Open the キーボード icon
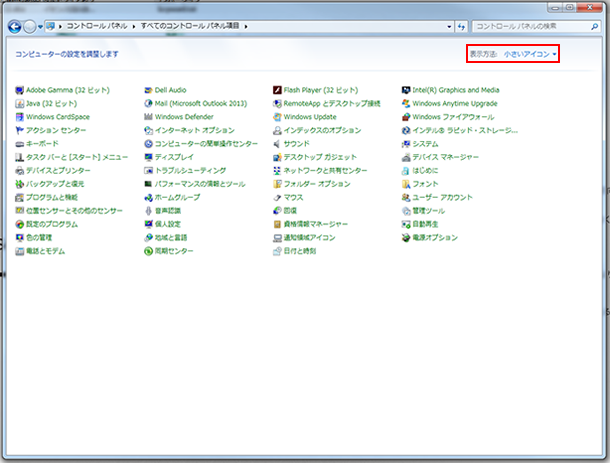610x463 pixels. coord(19,144)
